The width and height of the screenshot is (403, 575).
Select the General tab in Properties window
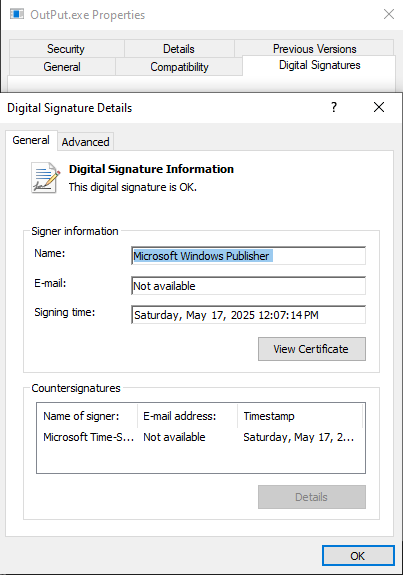pos(62,67)
